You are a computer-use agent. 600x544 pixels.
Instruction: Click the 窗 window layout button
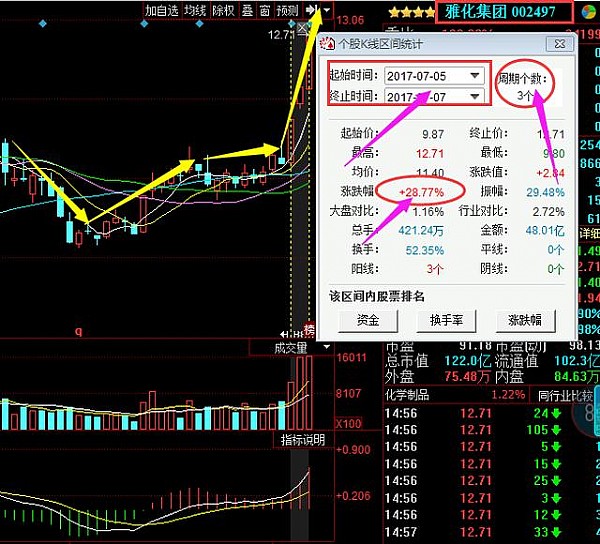(264, 10)
